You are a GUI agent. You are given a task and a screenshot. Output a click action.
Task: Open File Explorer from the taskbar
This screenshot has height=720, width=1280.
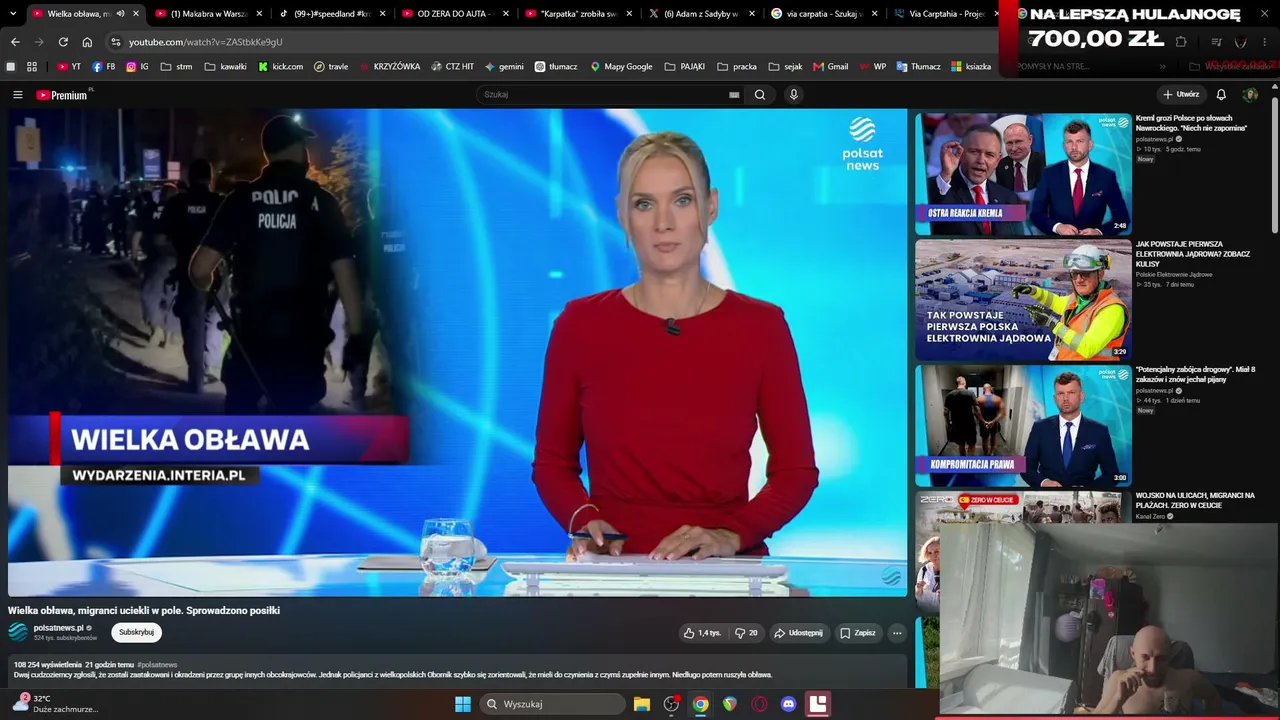[x=642, y=704]
